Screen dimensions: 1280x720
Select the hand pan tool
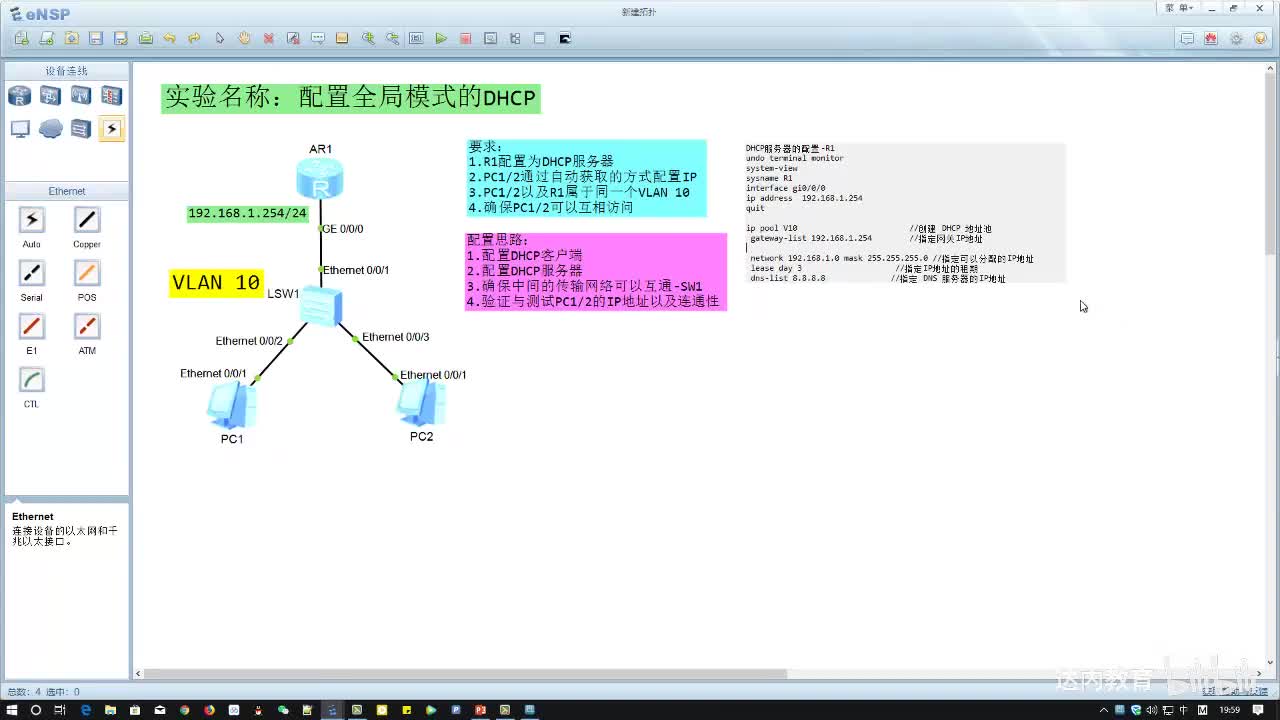click(x=244, y=38)
